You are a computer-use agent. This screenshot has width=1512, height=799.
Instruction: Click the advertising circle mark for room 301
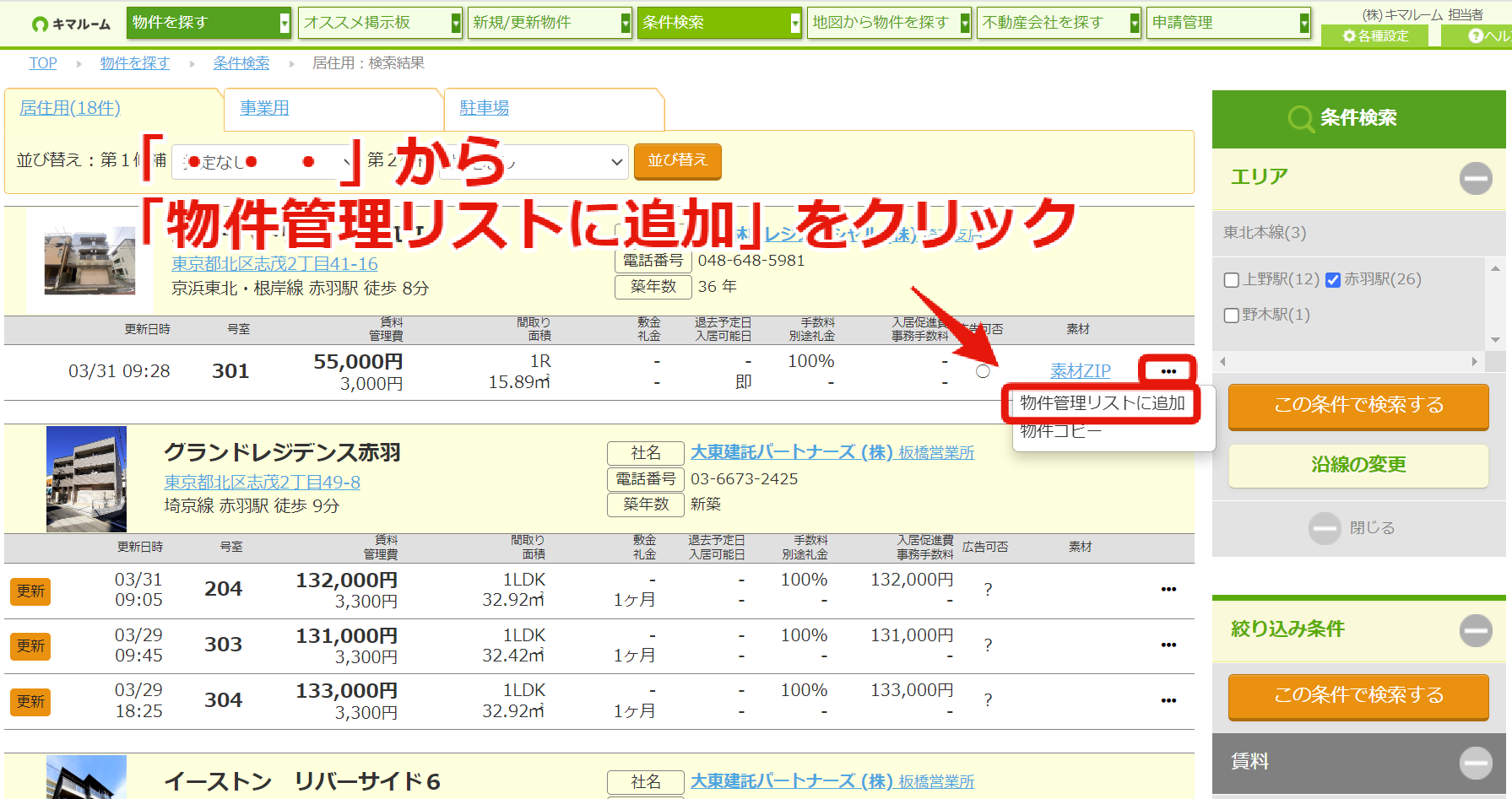983,371
